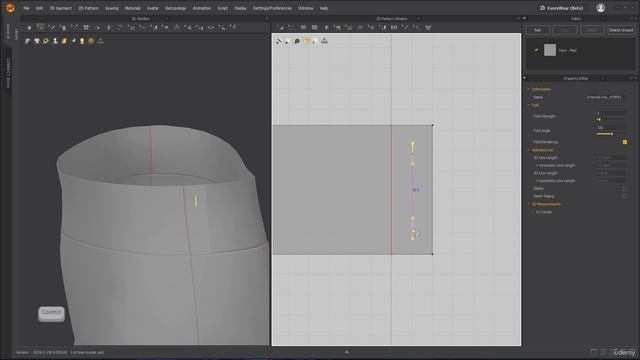Click the top-right corner point of waistband pattern

coord(433,125)
